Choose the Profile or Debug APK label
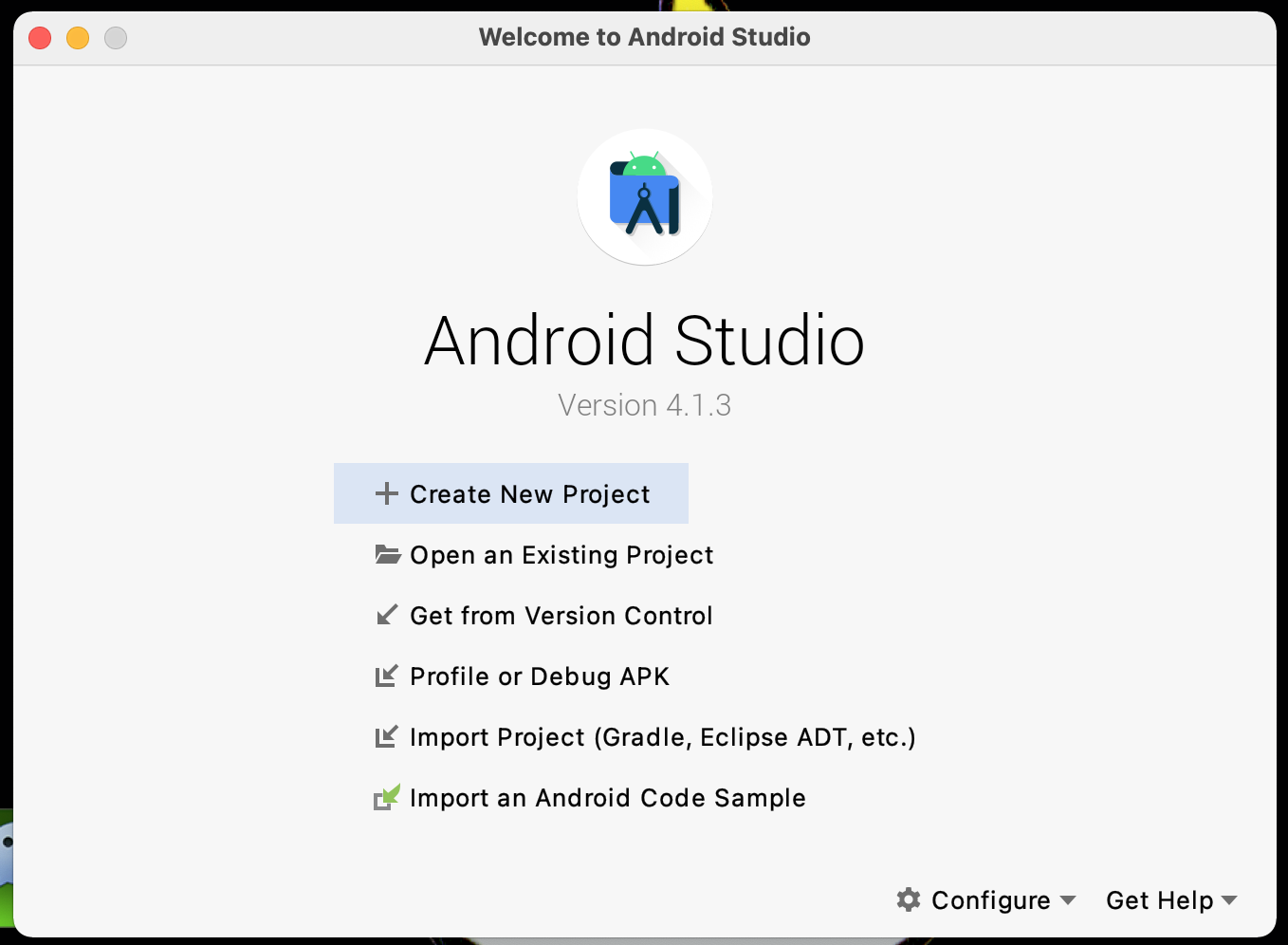Image resolution: width=1288 pixels, height=945 pixels. point(540,676)
